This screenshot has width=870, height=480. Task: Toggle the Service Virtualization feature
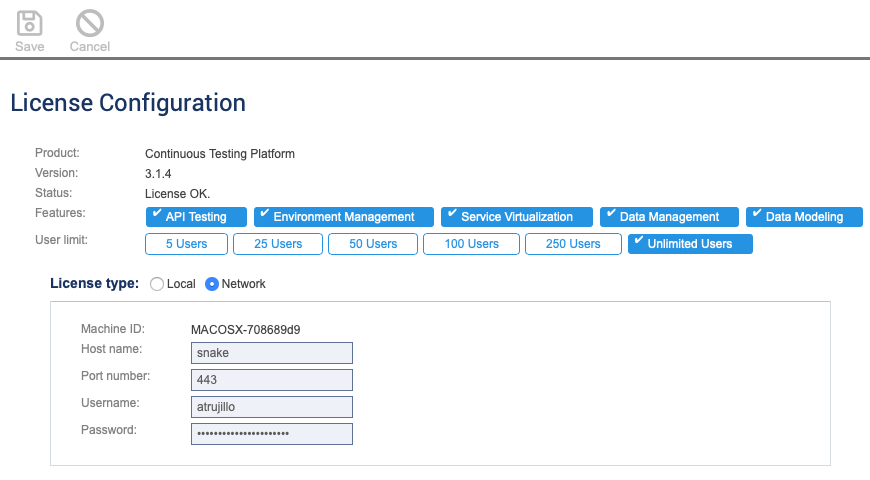(517, 217)
